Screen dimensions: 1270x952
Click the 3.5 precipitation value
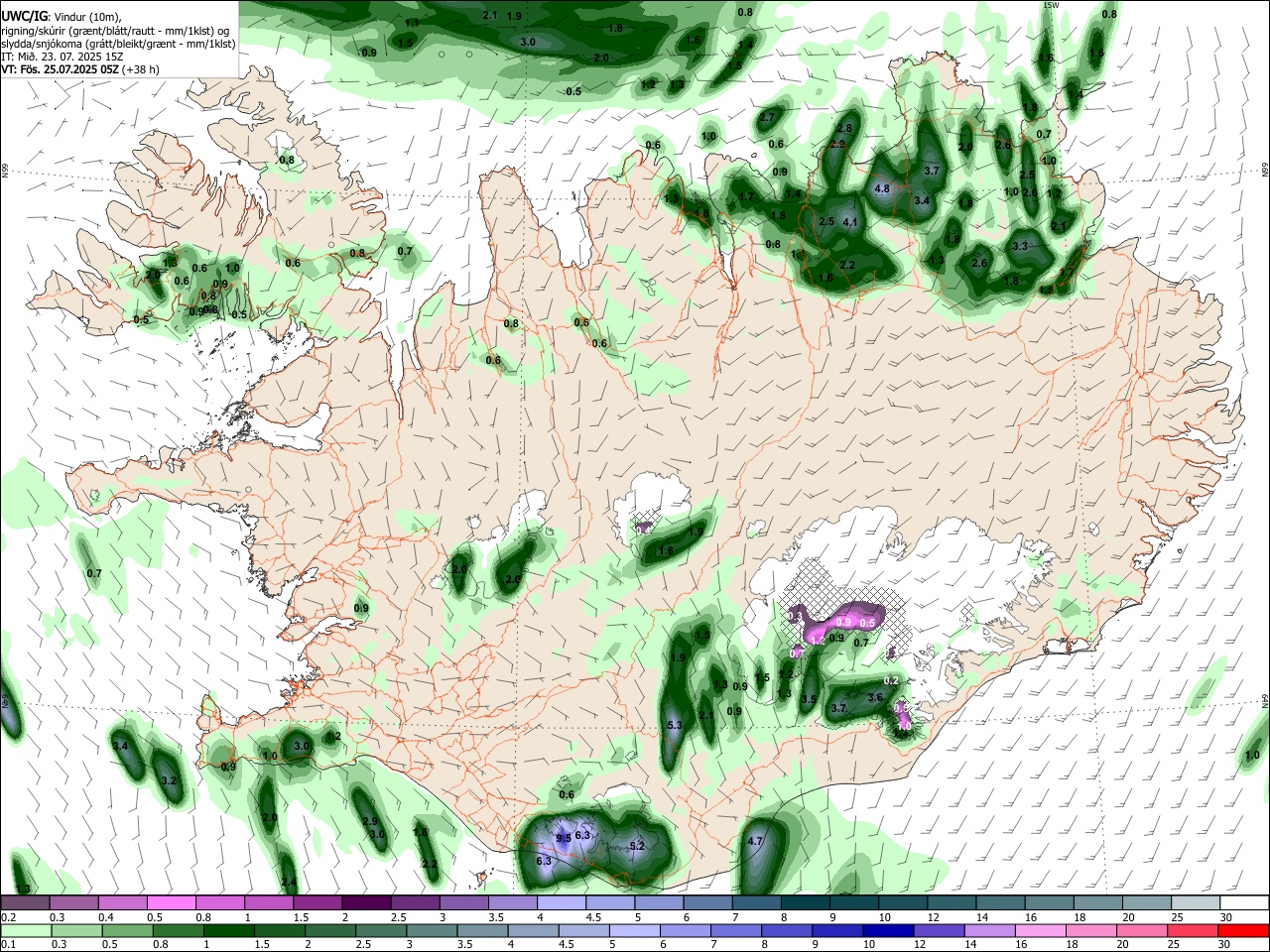tap(809, 699)
